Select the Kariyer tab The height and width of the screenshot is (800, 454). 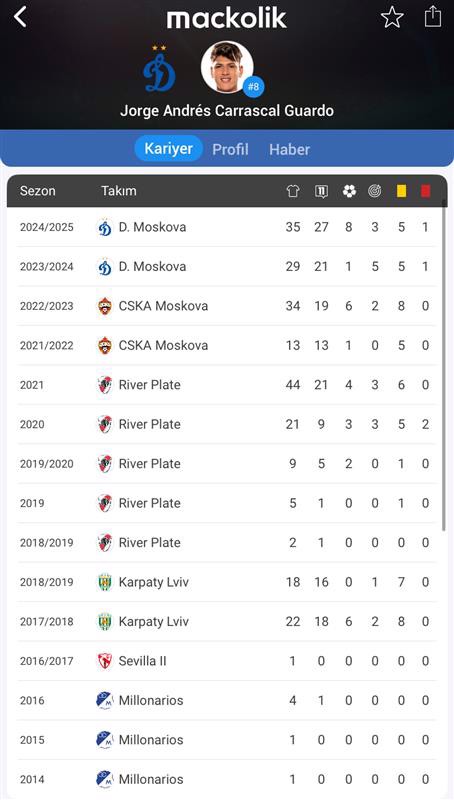pos(168,148)
